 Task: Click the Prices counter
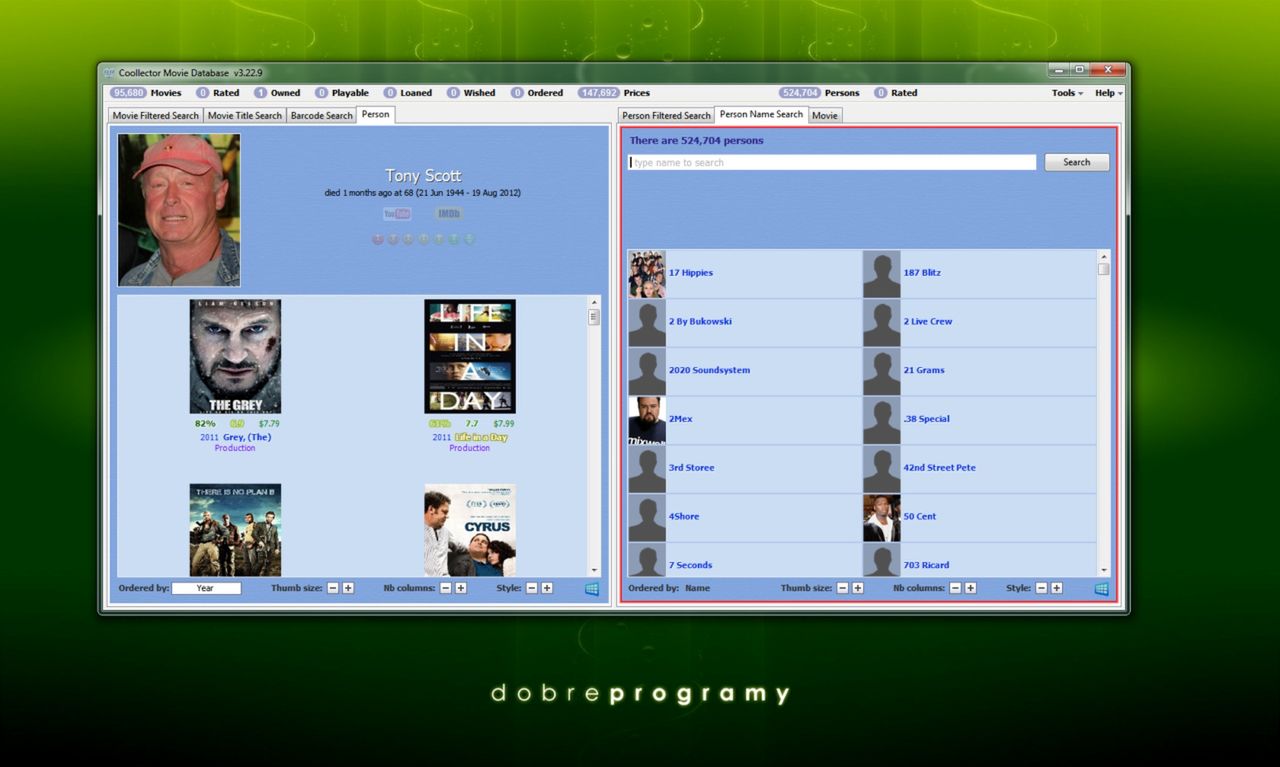tap(613, 93)
